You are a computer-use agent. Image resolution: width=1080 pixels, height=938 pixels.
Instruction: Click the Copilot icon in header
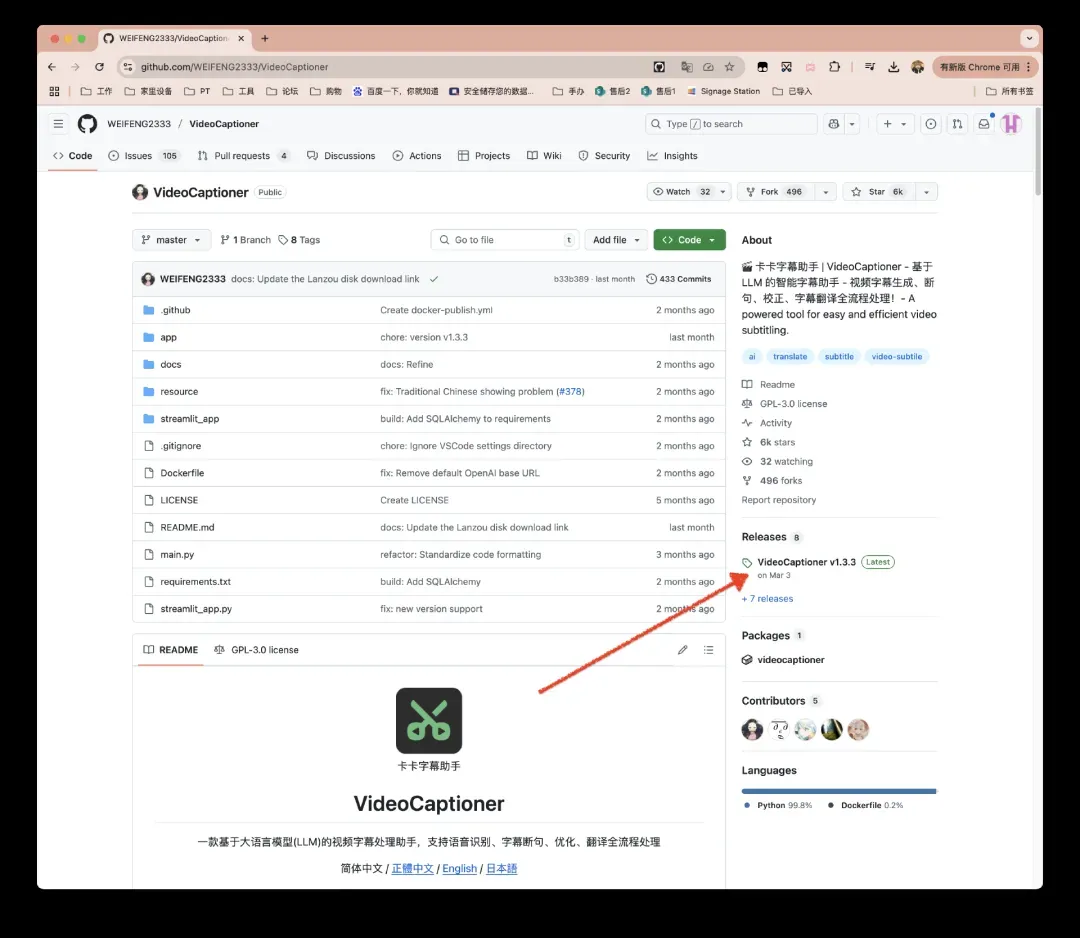pyautogui.click(x=833, y=124)
